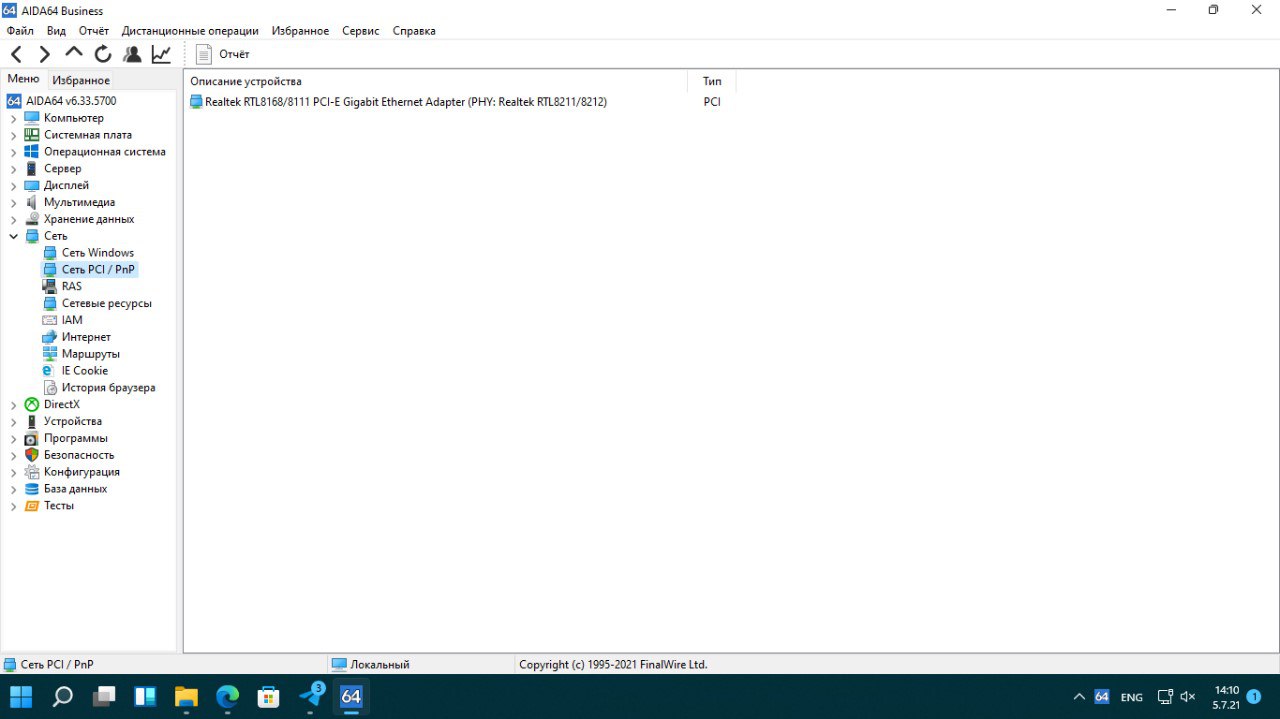1280x719 pixels.
Task: Expand the Конфигурация tree node
Action: click(13, 472)
